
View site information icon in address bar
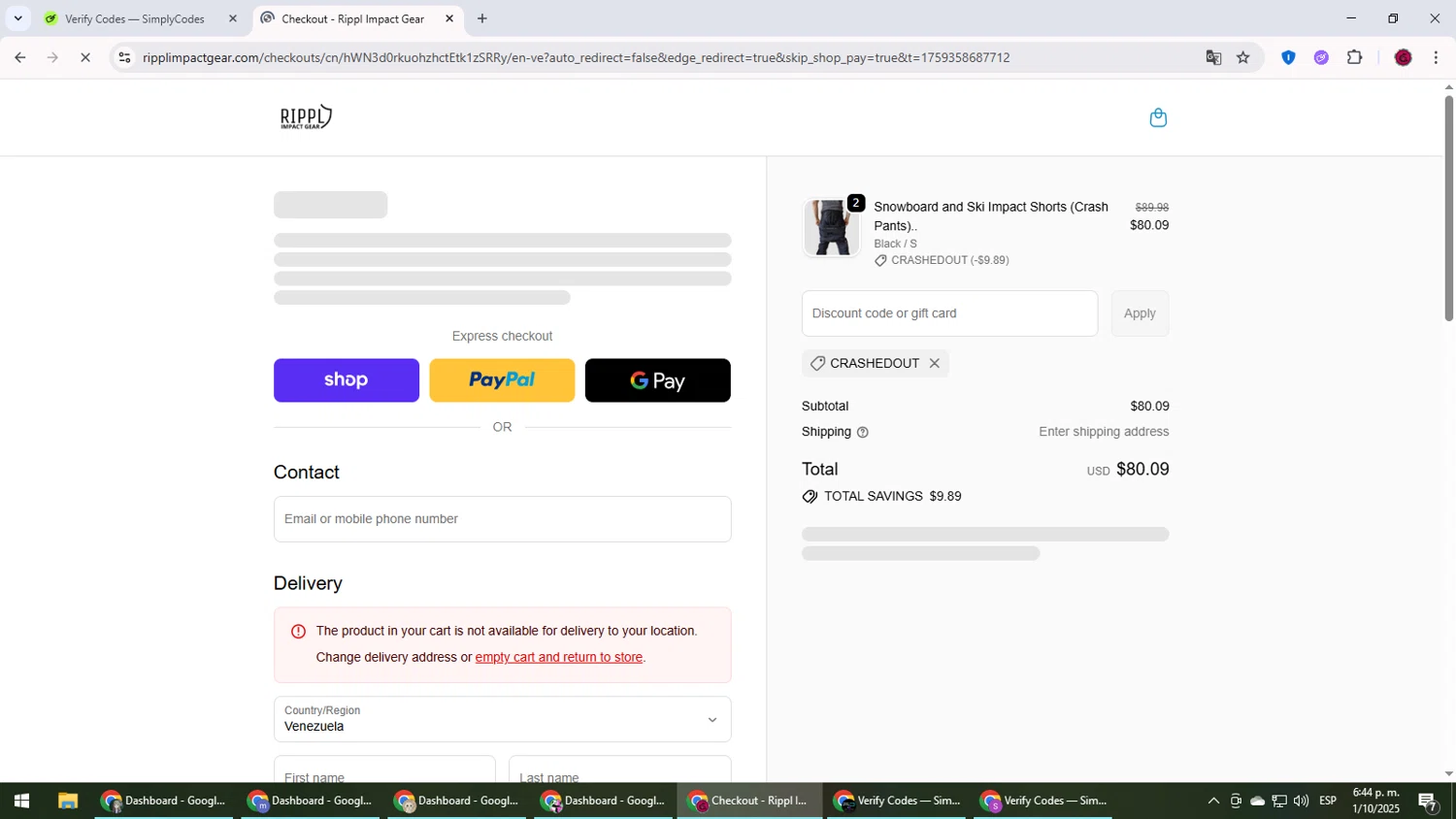click(123, 58)
